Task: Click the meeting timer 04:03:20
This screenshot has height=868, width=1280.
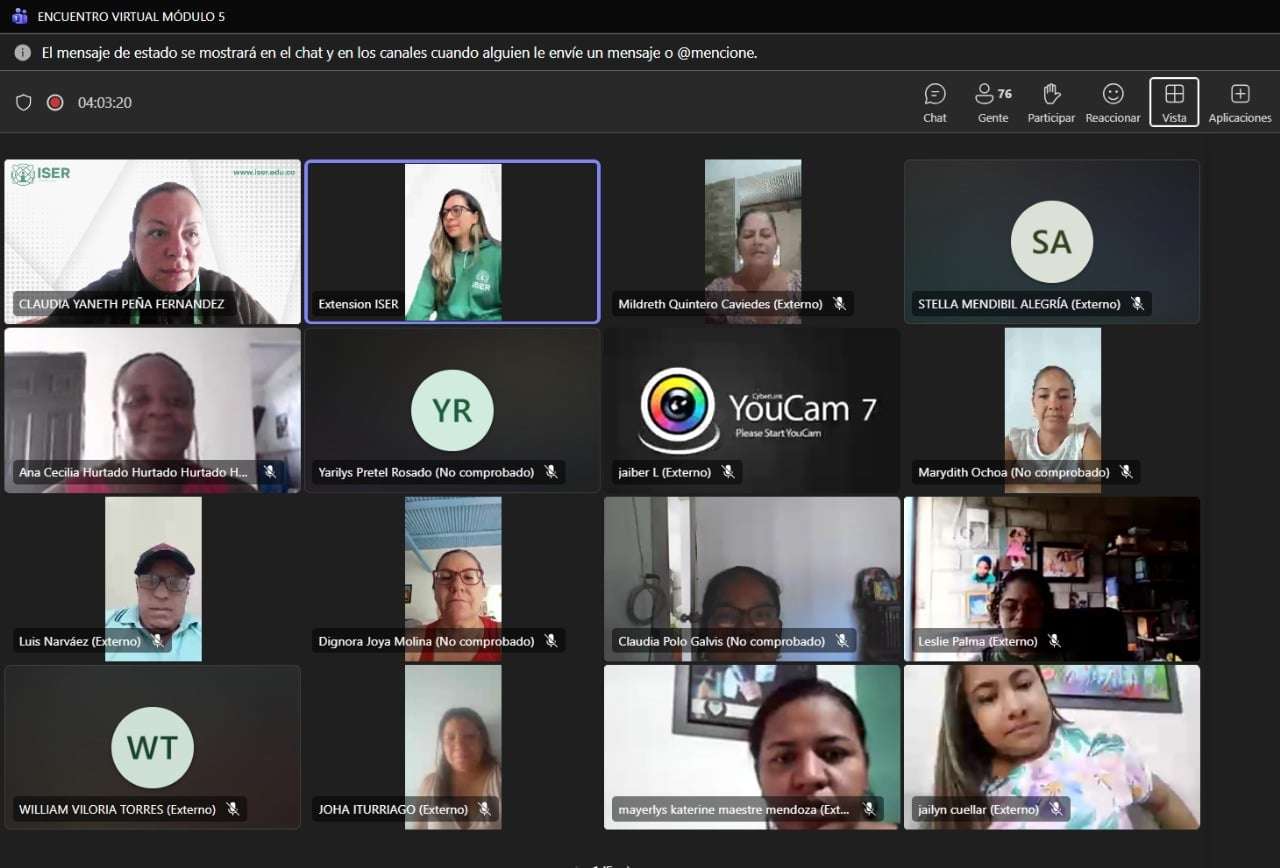Action: (105, 102)
